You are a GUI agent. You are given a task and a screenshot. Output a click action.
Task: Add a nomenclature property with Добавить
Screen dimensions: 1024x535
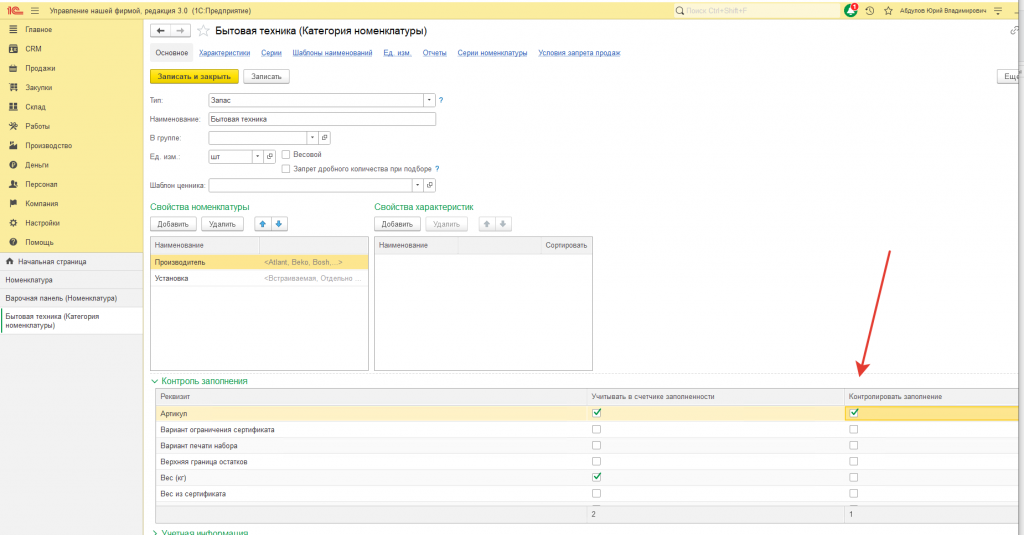click(x=173, y=224)
